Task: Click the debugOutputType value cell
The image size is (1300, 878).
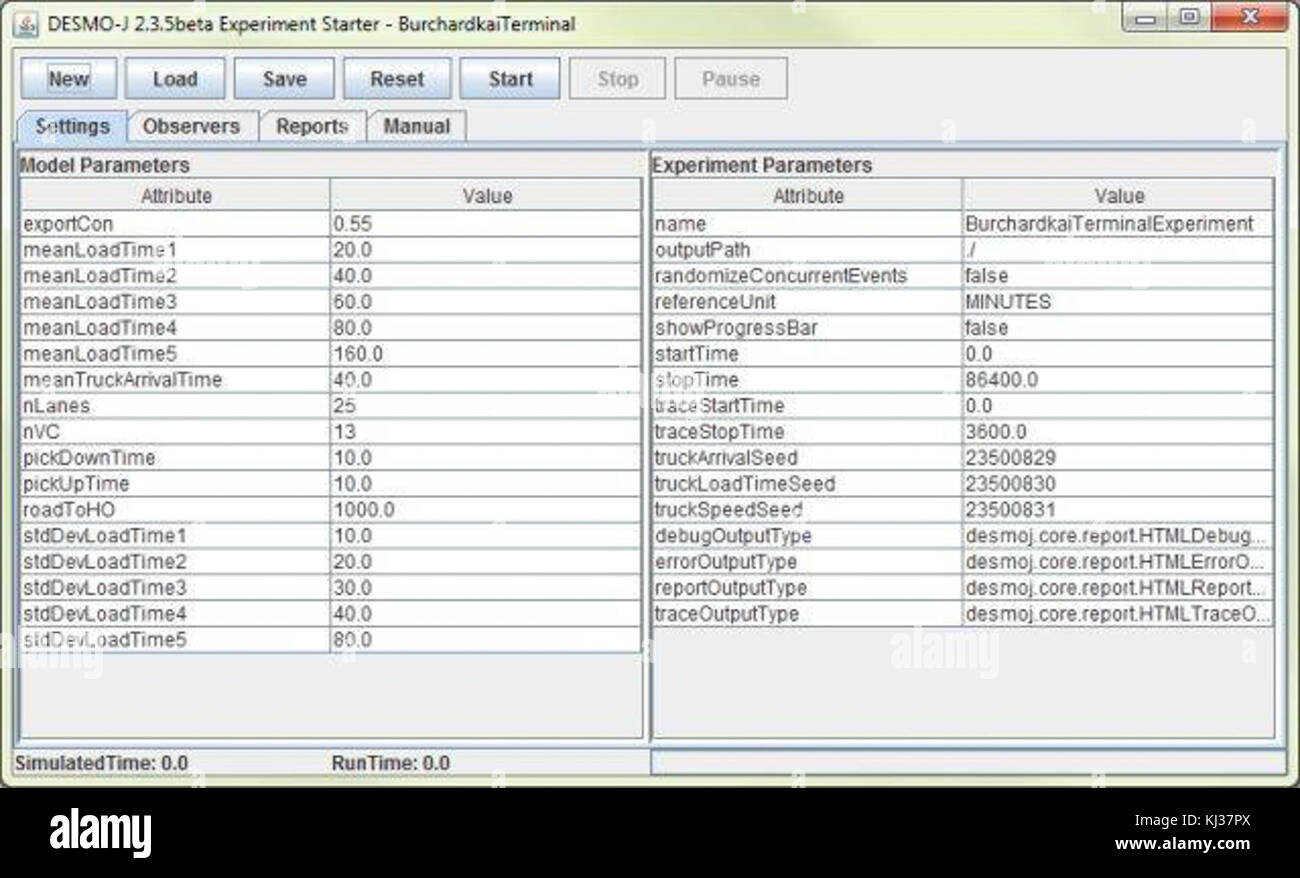Action: coord(1119,536)
